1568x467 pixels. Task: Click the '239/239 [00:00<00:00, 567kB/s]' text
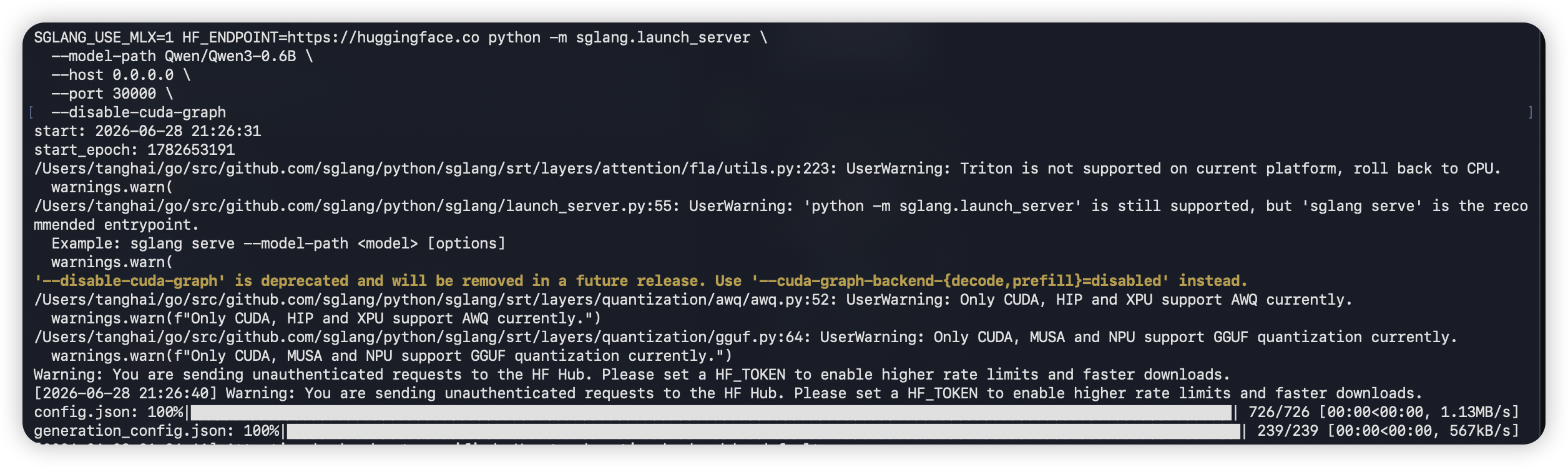(1388, 431)
